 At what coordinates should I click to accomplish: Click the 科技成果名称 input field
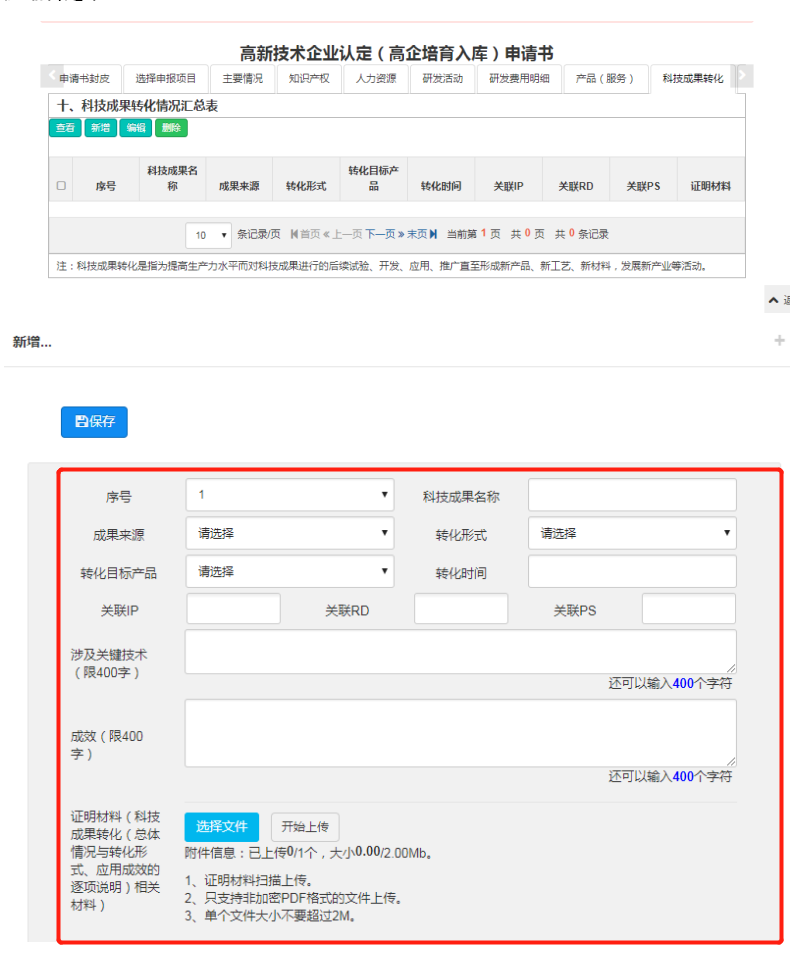(631, 494)
